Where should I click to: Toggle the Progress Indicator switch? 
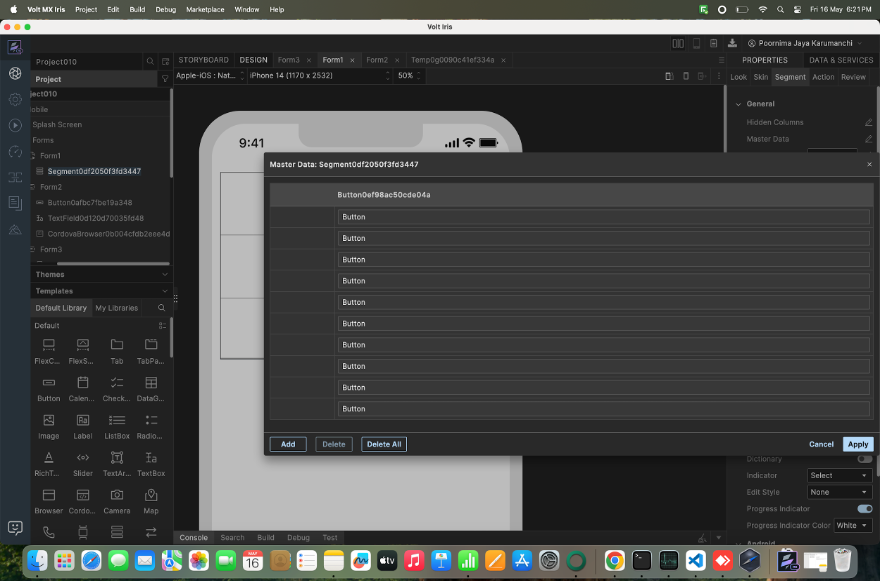(864, 508)
